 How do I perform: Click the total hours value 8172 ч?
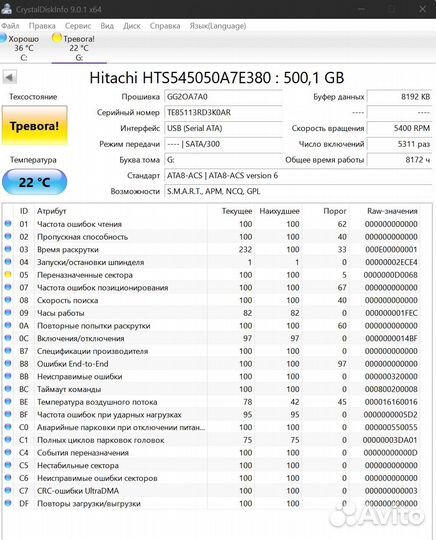click(x=399, y=160)
